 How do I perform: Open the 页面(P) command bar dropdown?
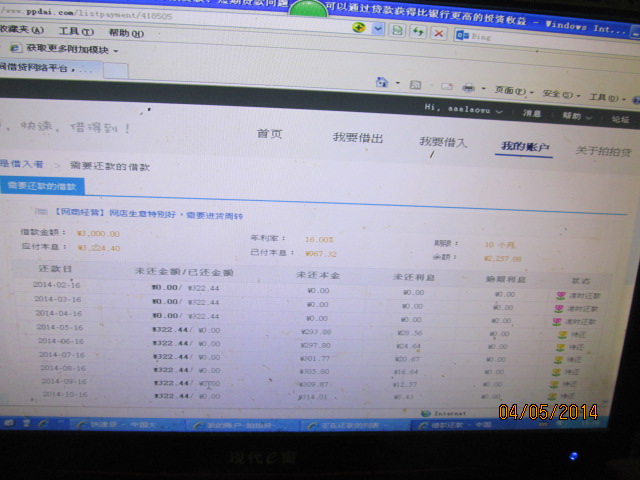(x=513, y=91)
